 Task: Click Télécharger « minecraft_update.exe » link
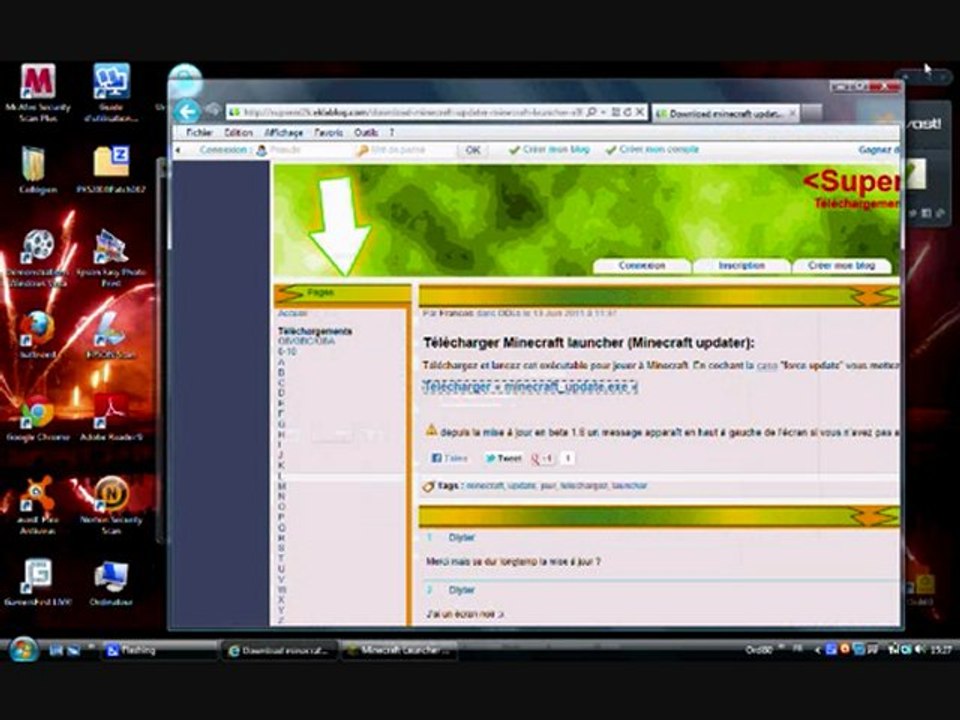click(x=530, y=387)
